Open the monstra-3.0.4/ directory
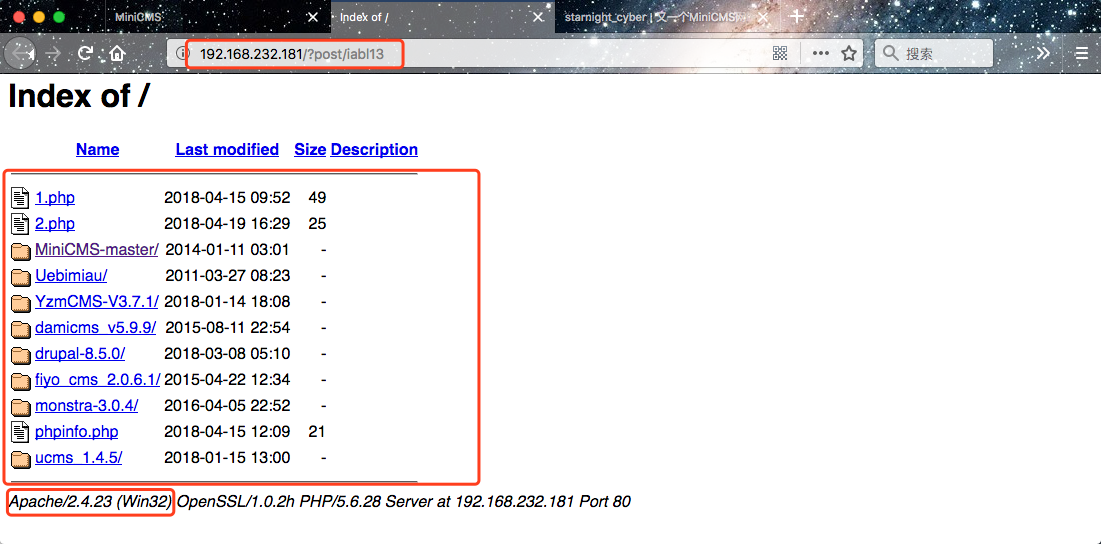The height and width of the screenshot is (544, 1101). click(86, 406)
